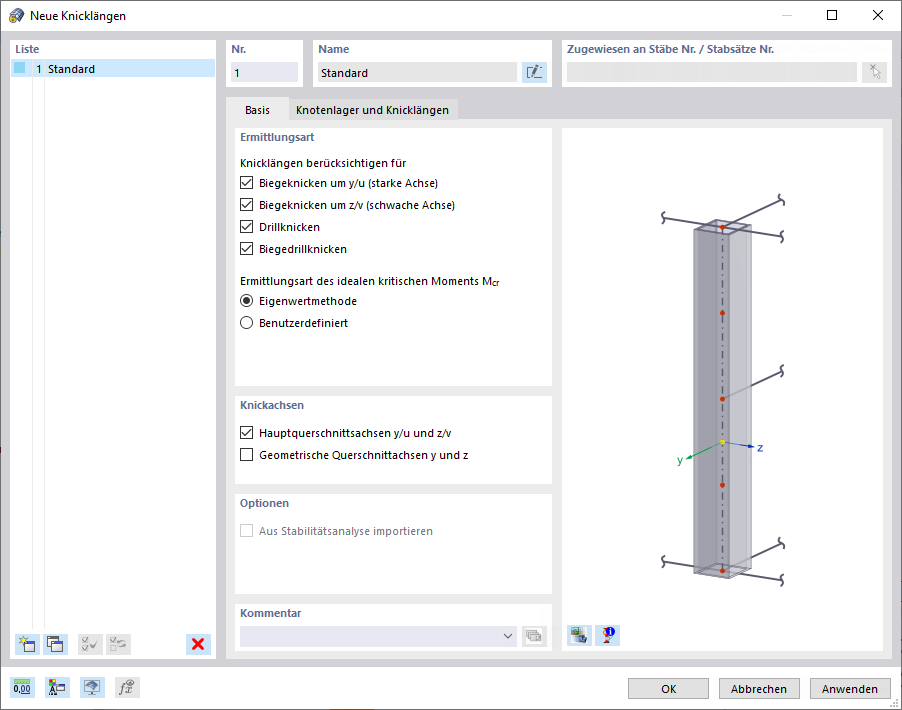This screenshot has height=710, width=902.
Task: Click the edit name icon next to Standard
Action: (x=534, y=72)
